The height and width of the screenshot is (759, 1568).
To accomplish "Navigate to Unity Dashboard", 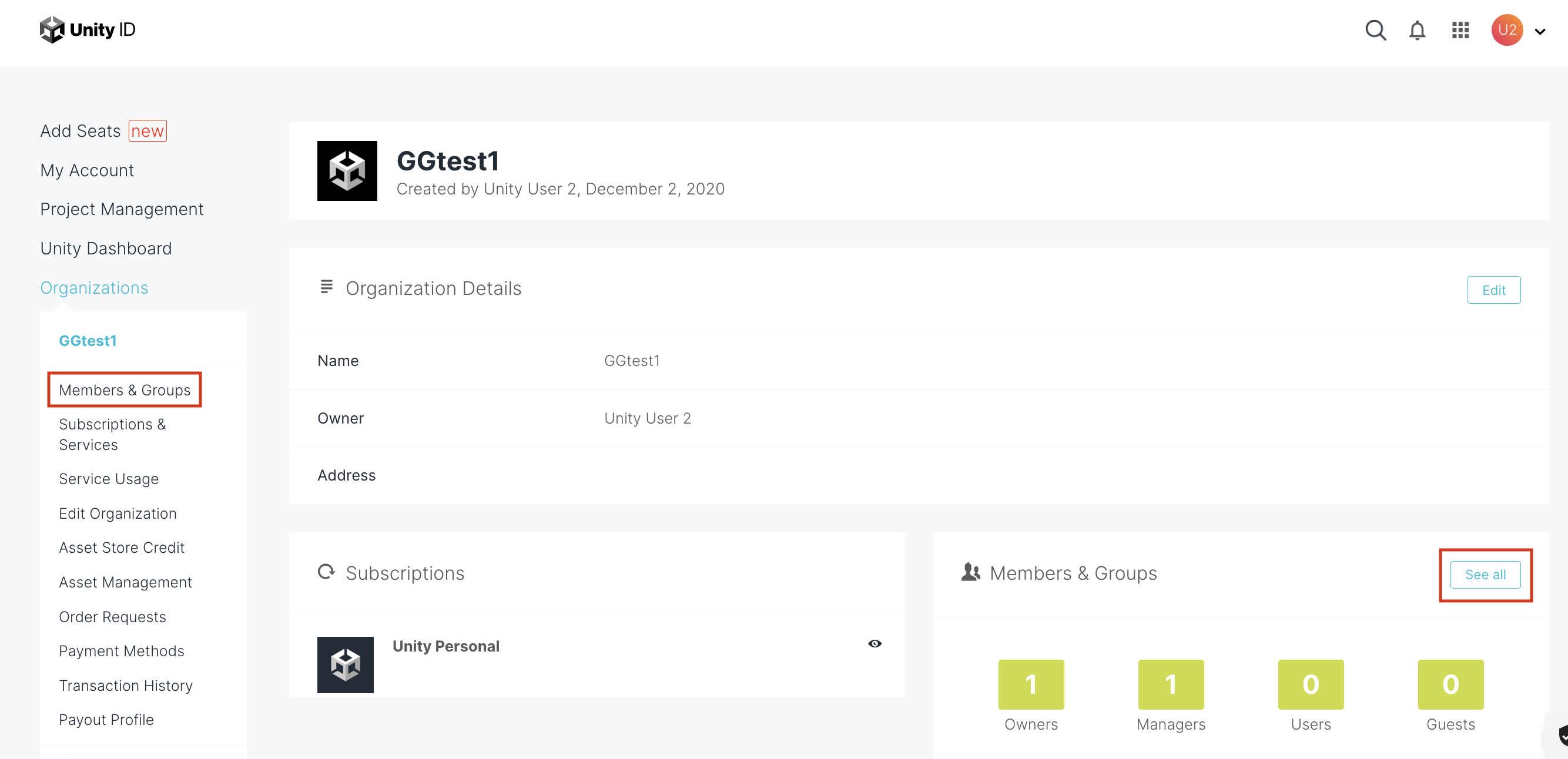I will [106, 248].
